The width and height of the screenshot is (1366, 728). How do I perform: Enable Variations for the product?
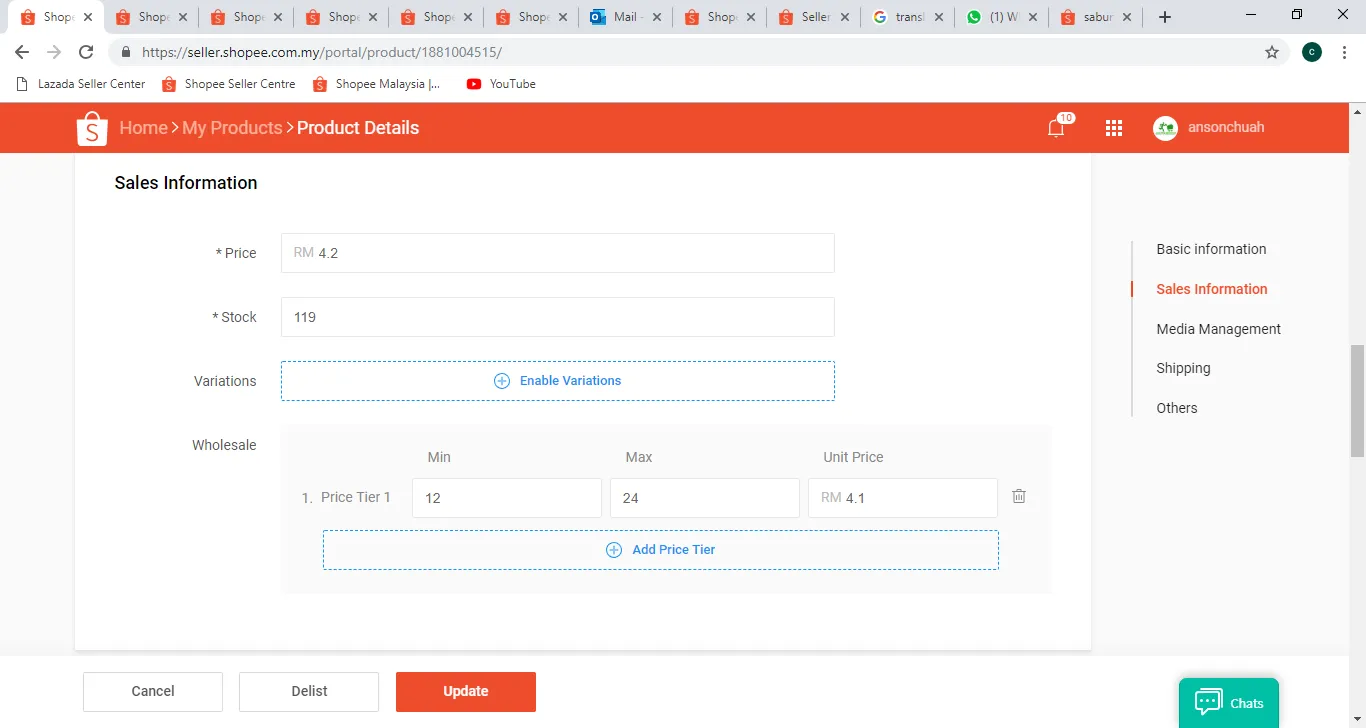[558, 381]
